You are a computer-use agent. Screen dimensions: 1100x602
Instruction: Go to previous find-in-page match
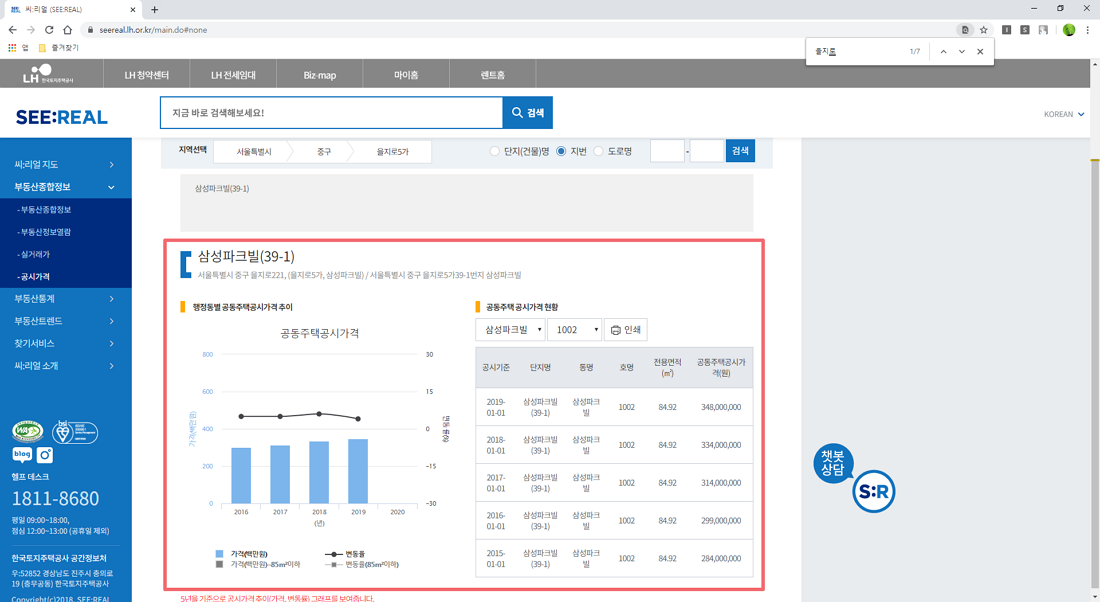point(944,51)
